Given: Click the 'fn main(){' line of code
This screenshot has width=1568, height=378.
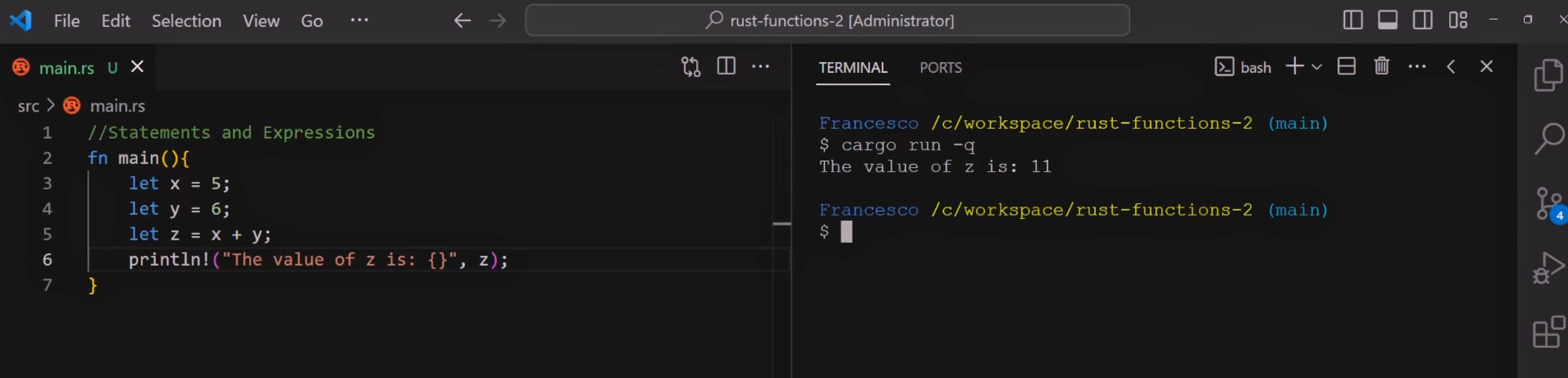Looking at the screenshot, I should [138, 158].
